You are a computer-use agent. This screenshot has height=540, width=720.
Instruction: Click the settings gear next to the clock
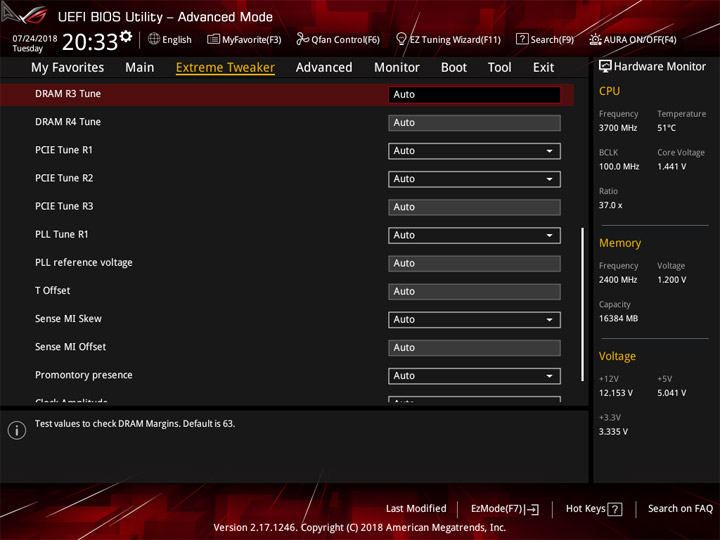pos(126,36)
